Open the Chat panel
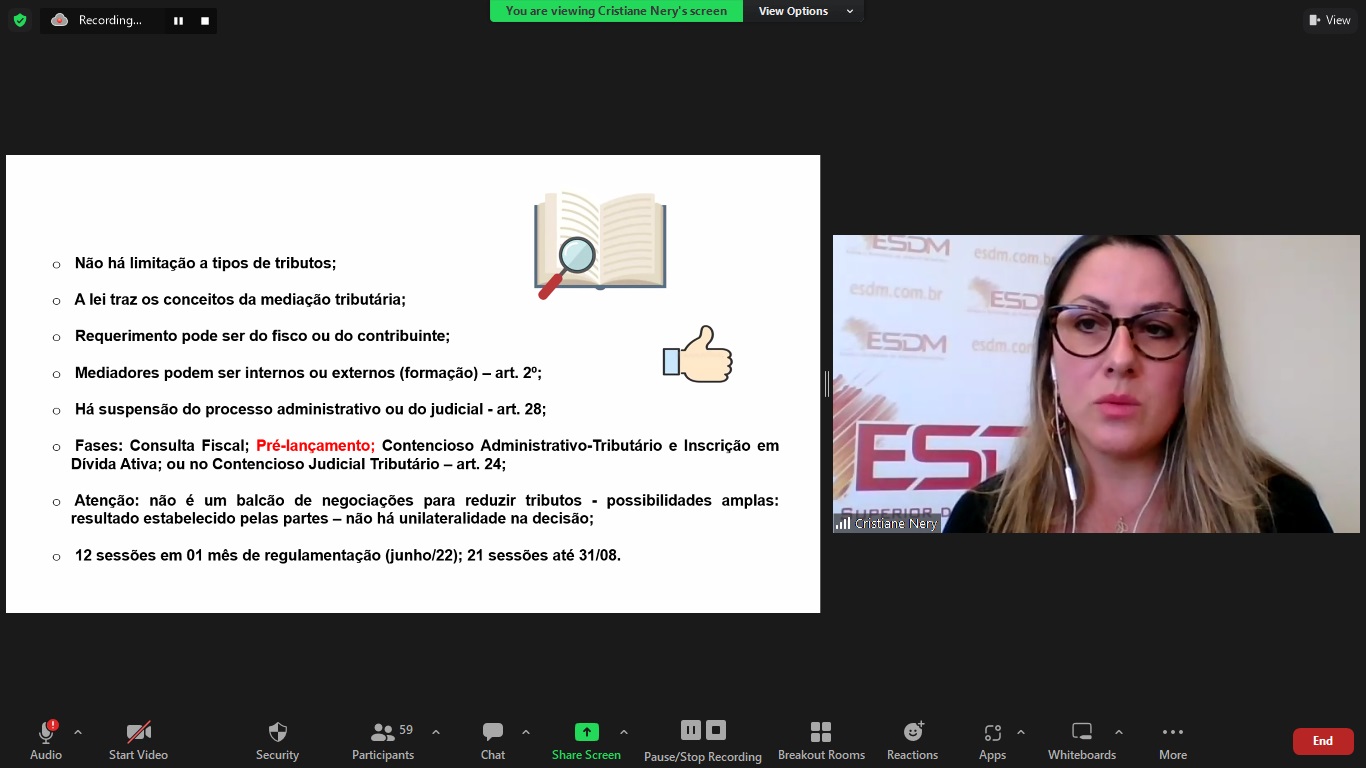1366x768 pixels. click(493, 740)
